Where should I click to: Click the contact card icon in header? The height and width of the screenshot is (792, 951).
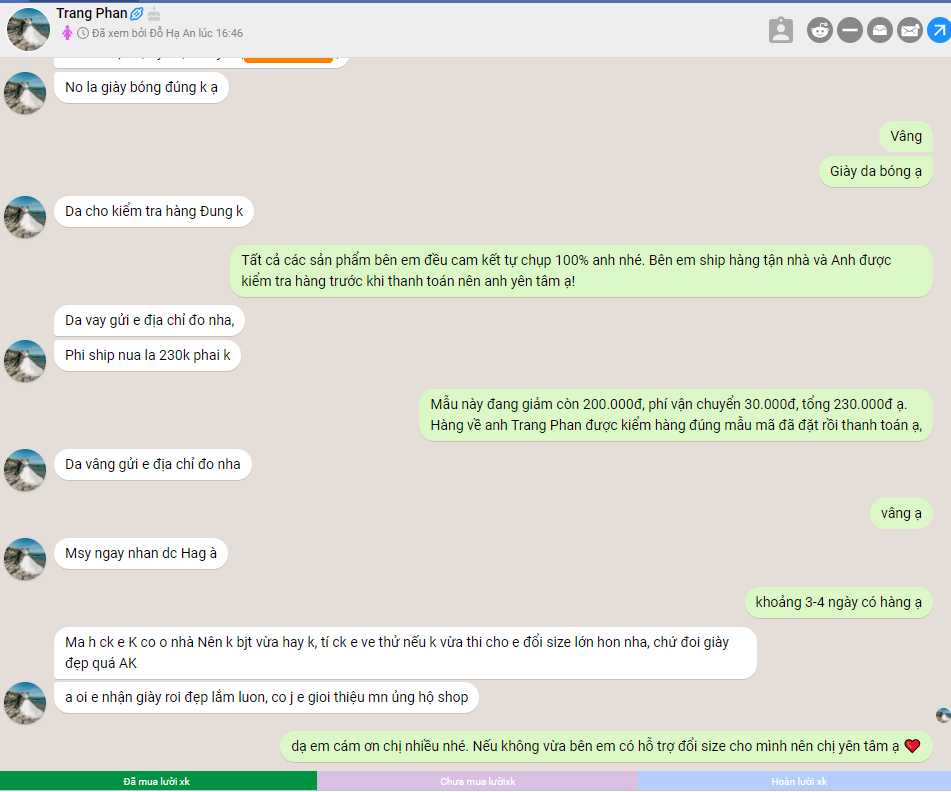[781, 31]
